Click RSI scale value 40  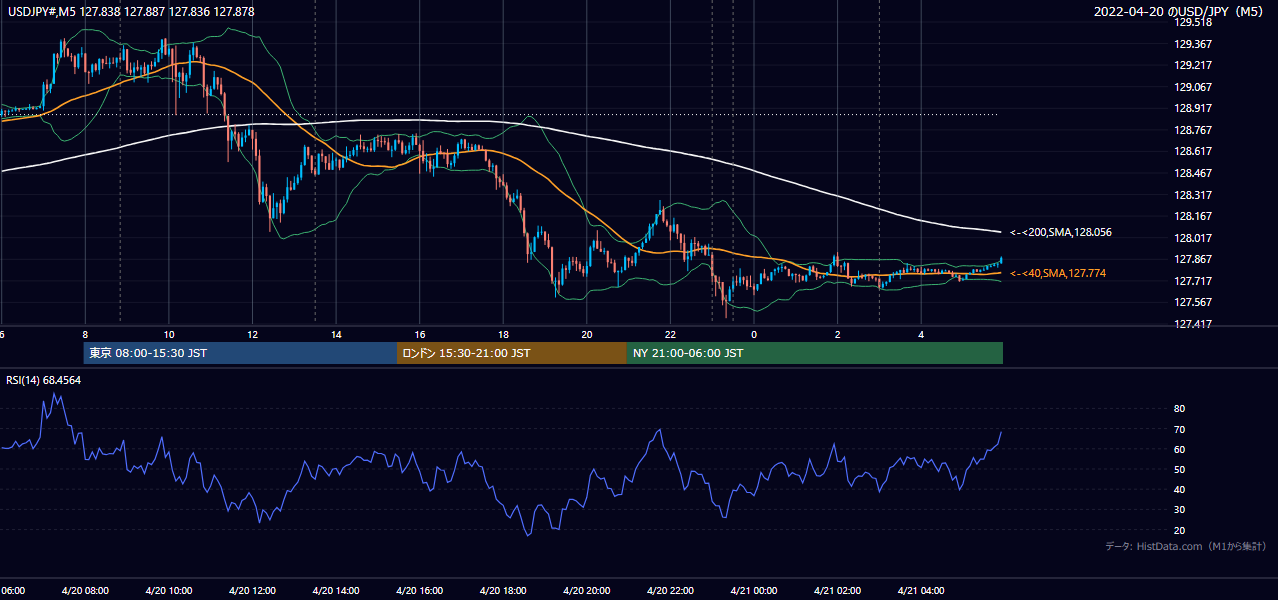pos(1179,489)
